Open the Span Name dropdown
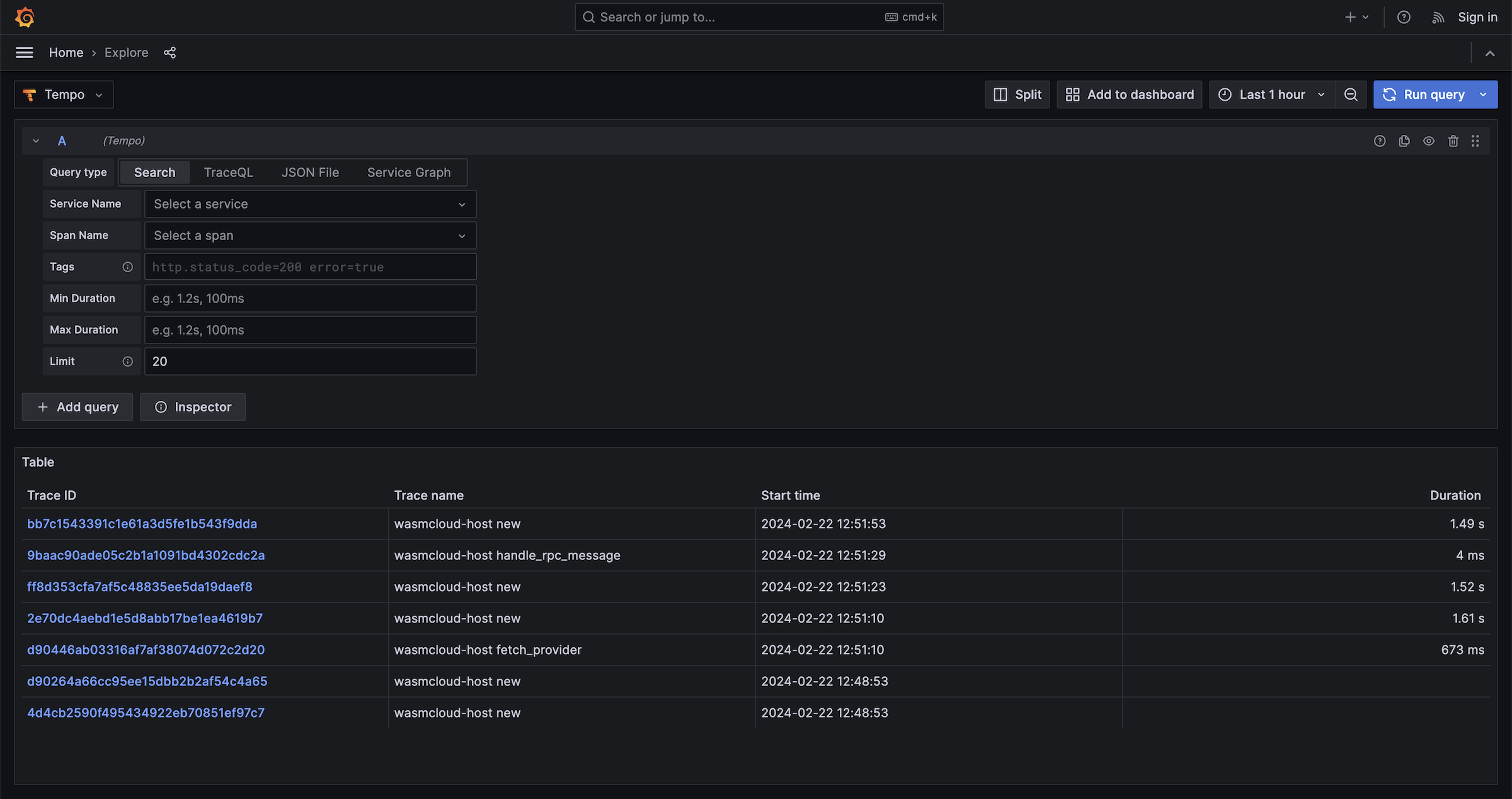Viewport: 1512px width, 799px height. (310, 235)
